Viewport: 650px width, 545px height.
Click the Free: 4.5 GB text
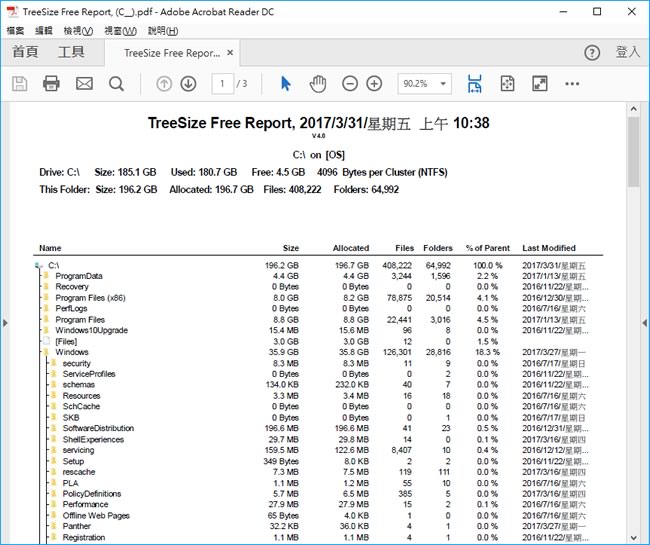tap(278, 172)
